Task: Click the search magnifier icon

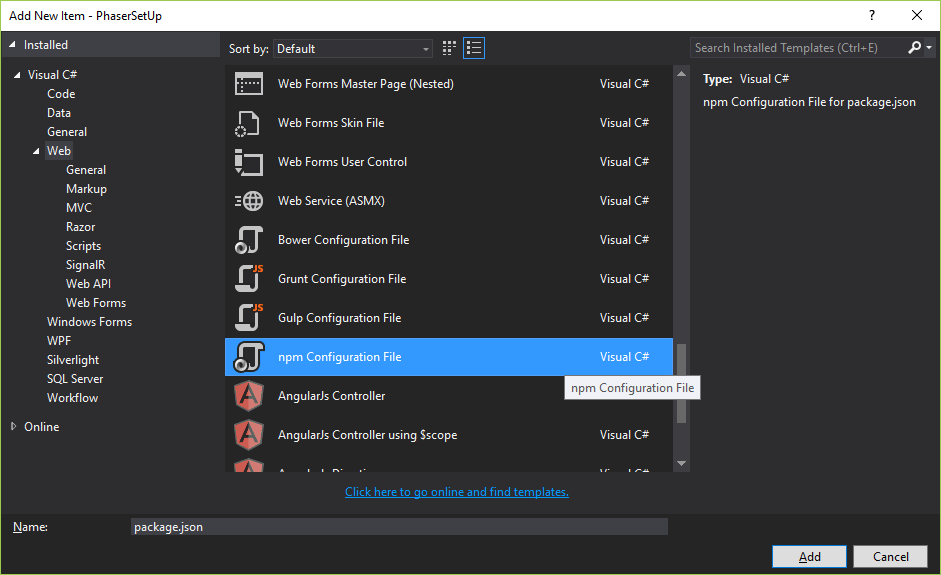Action: [914, 47]
